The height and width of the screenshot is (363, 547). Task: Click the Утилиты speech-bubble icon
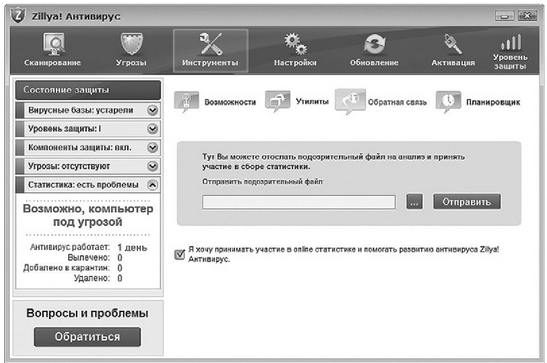tap(277, 101)
